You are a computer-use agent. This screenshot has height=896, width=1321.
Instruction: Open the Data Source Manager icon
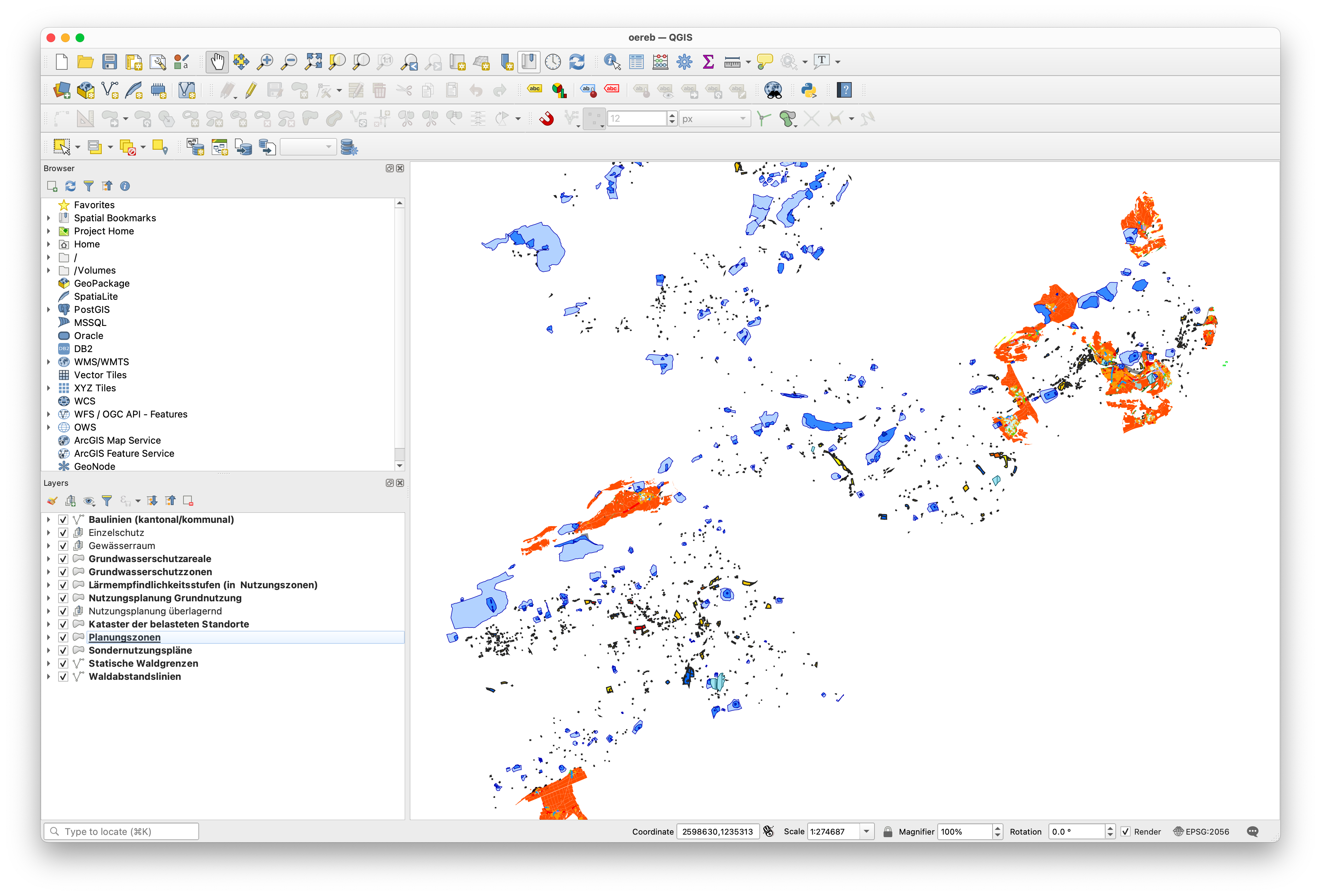coord(62,90)
